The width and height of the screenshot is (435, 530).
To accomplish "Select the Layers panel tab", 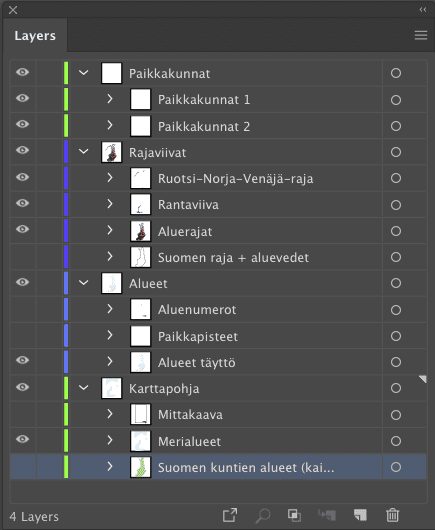I will click(35, 35).
